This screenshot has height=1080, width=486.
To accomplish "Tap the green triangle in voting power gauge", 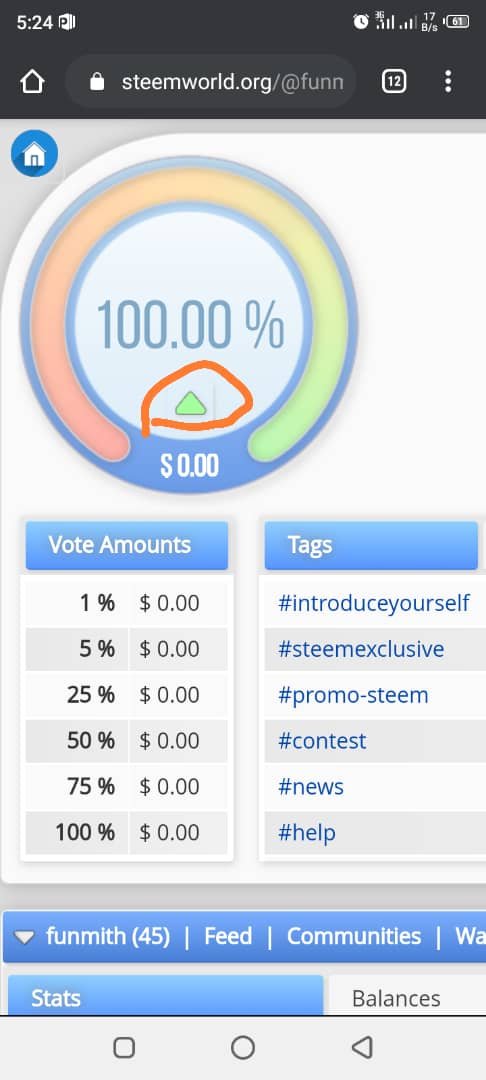I will tap(191, 404).
